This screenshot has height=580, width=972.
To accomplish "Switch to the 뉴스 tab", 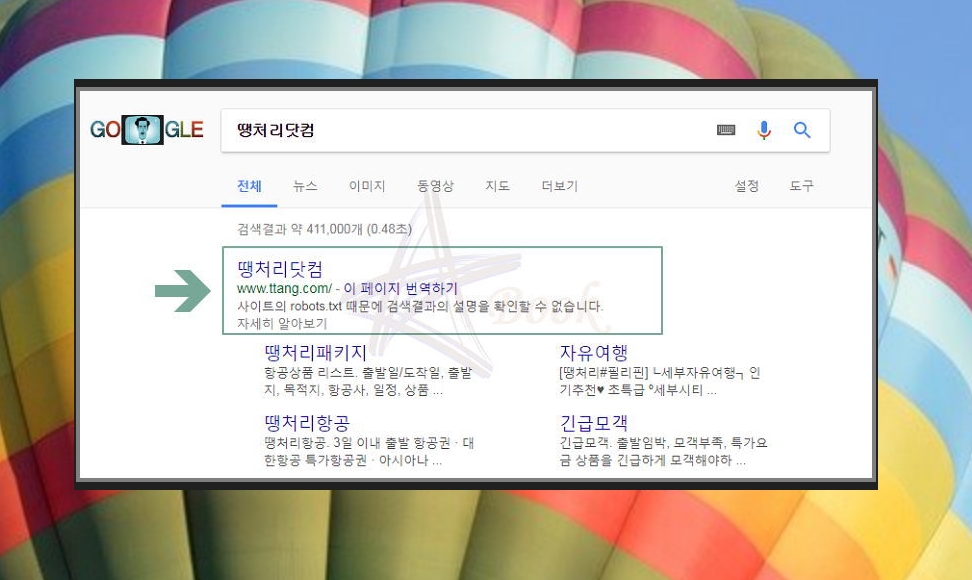I will tap(305, 186).
